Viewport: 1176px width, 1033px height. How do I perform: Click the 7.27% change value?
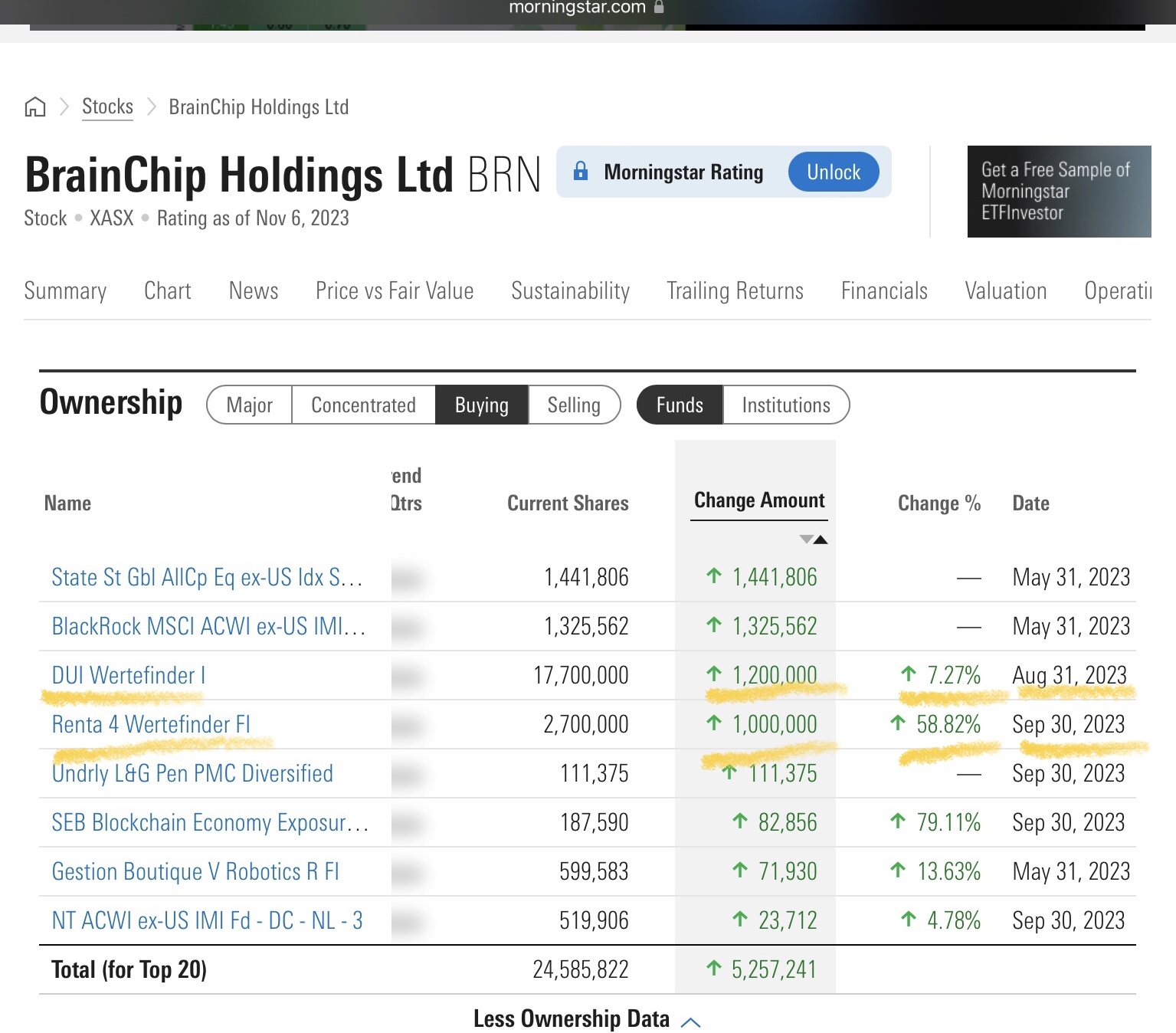(x=954, y=675)
